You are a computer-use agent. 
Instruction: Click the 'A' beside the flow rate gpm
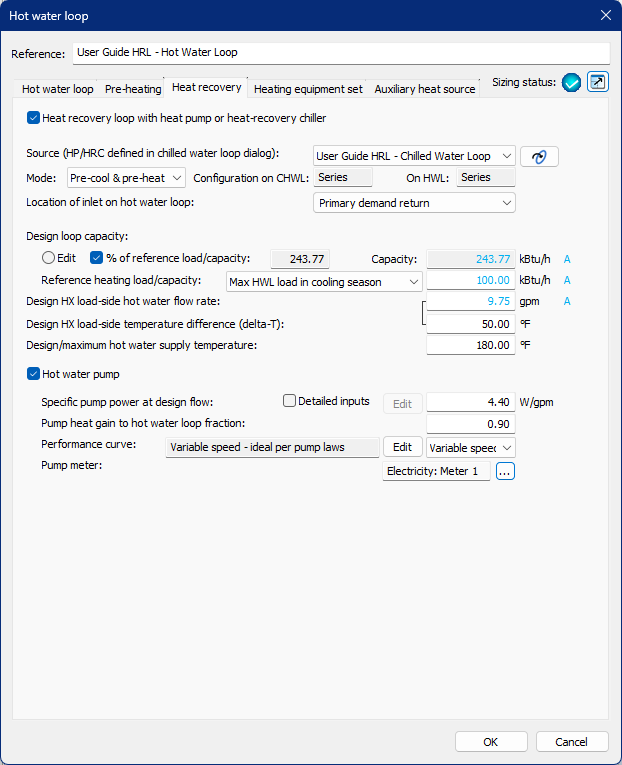(x=567, y=301)
